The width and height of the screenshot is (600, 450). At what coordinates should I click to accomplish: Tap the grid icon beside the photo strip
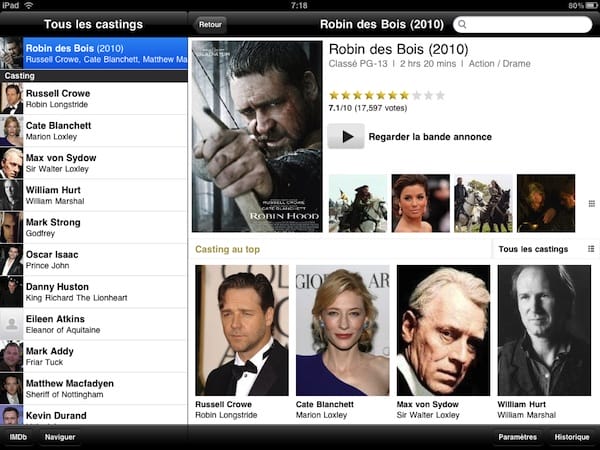[x=590, y=203]
